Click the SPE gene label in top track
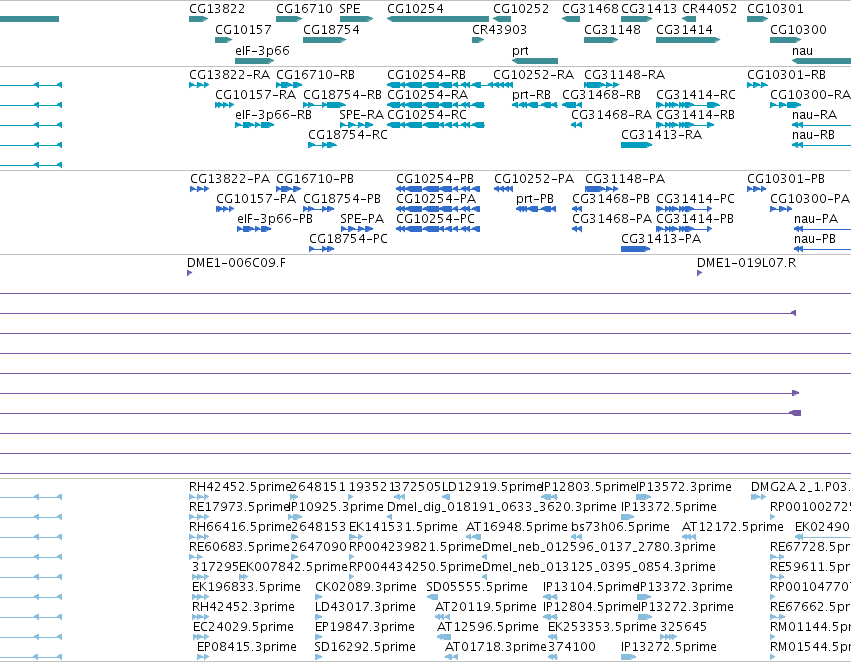The width and height of the screenshot is (851, 662). coord(350,9)
